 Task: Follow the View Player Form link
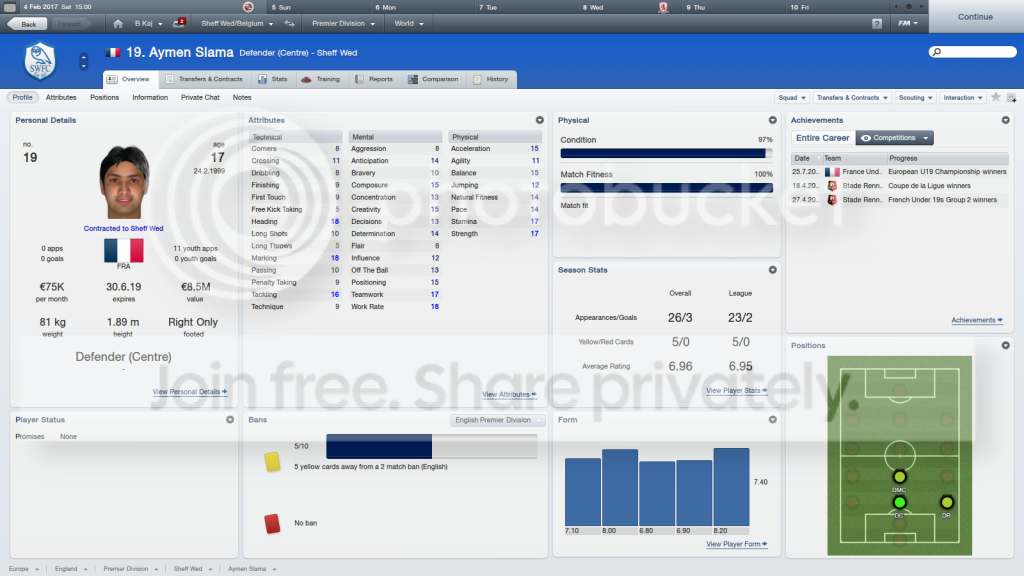(x=736, y=544)
